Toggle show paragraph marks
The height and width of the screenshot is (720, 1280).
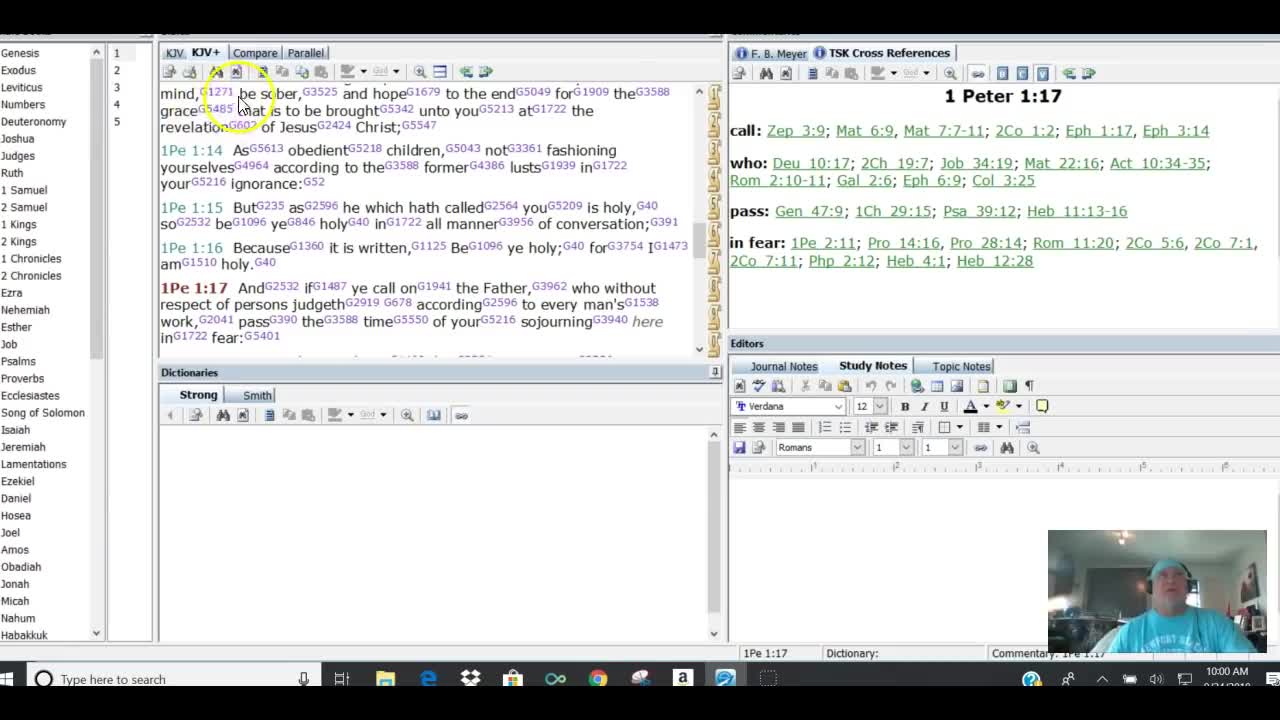pos(1029,386)
